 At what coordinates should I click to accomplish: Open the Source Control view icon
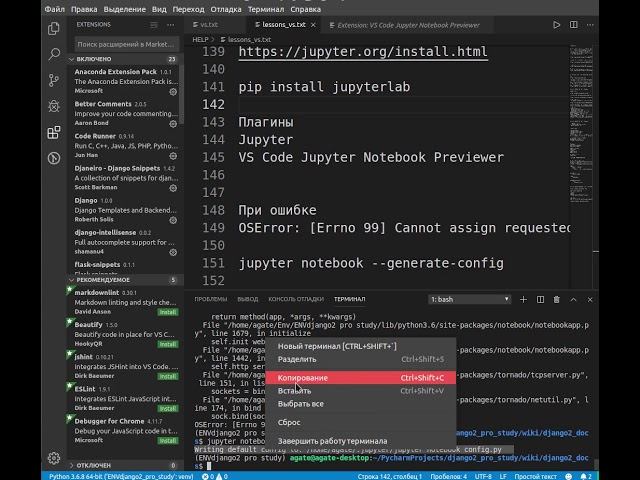(54, 80)
